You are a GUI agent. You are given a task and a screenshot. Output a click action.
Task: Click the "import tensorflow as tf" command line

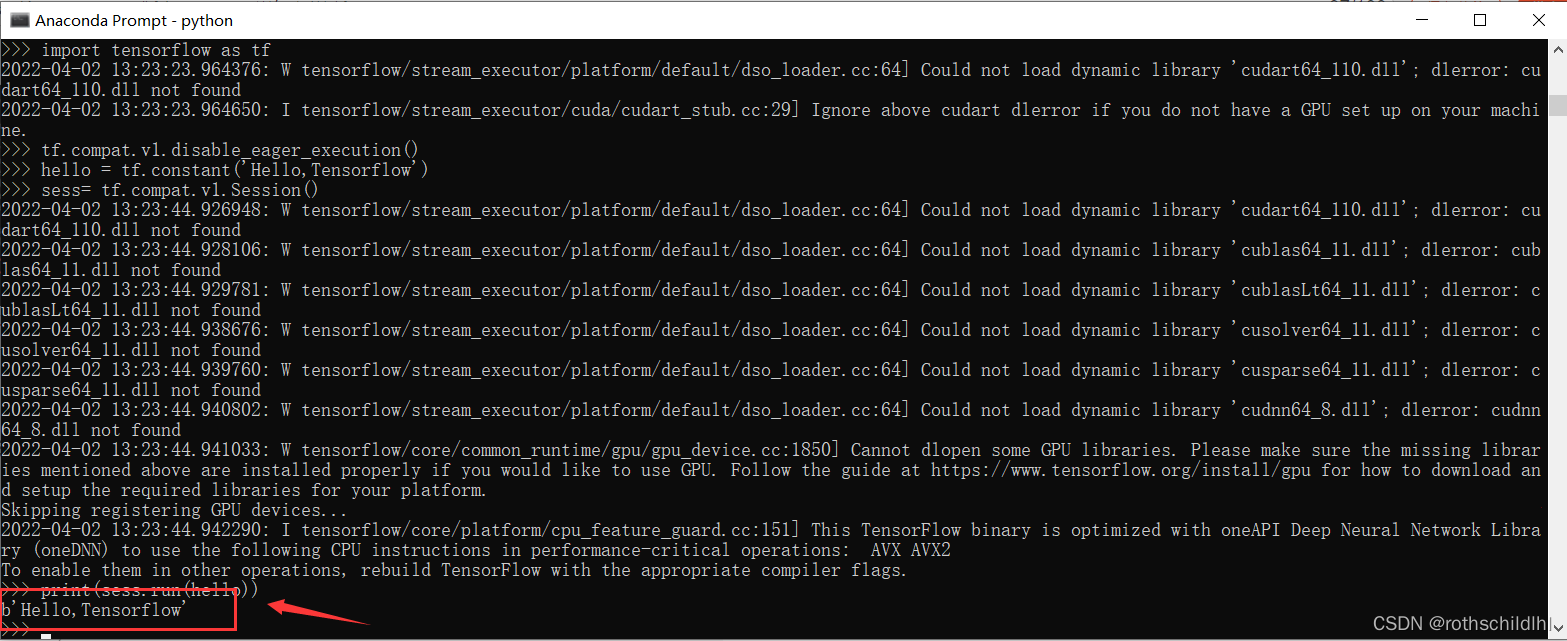pyautogui.click(x=155, y=50)
